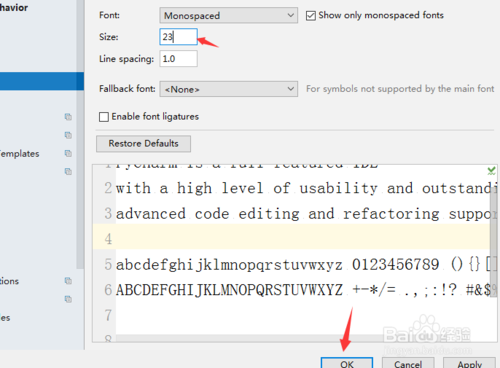The height and width of the screenshot is (368, 500).
Task: Click the Cancel button
Action: (x=408, y=363)
